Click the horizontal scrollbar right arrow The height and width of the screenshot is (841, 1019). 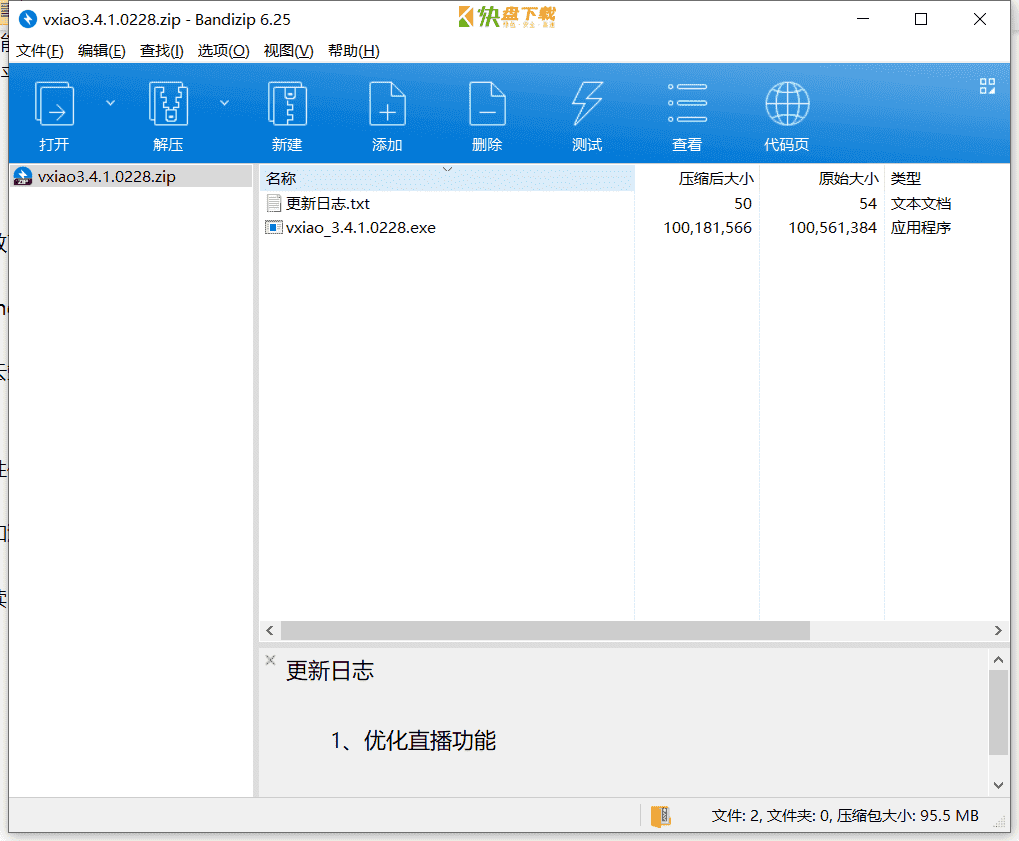point(998,630)
